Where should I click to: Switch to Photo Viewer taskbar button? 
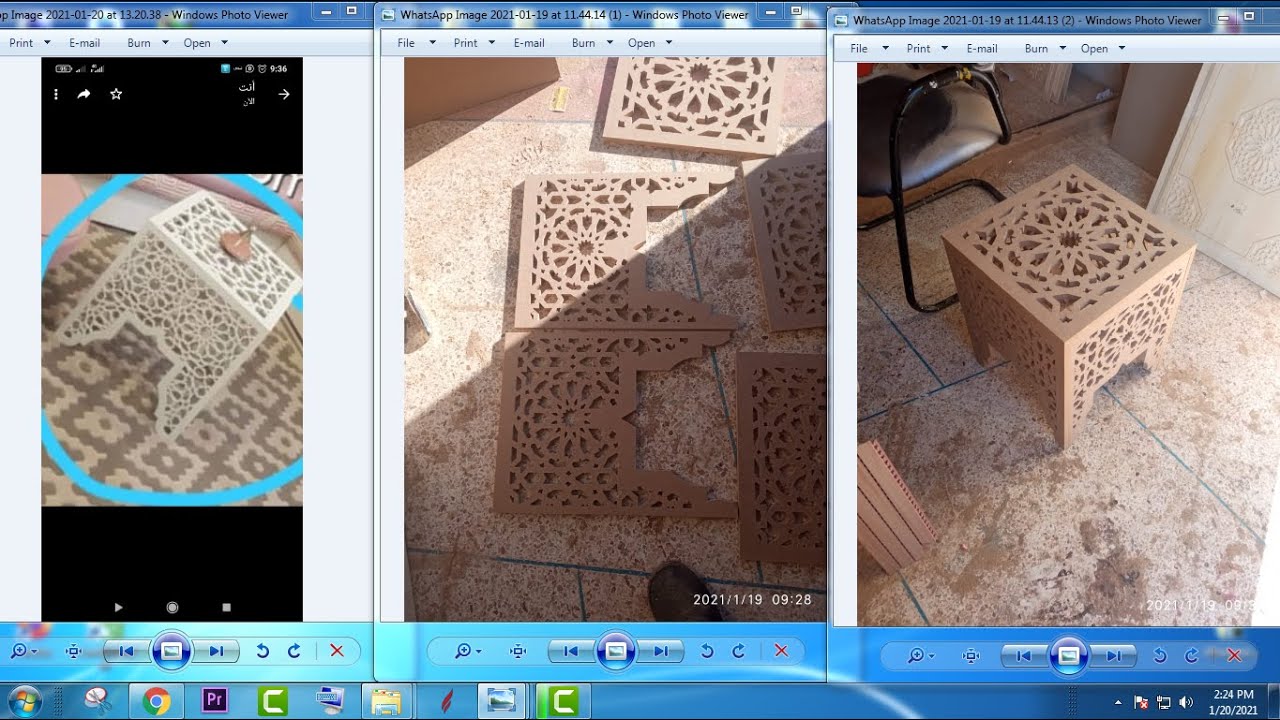pyautogui.click(x=502, y=701)
